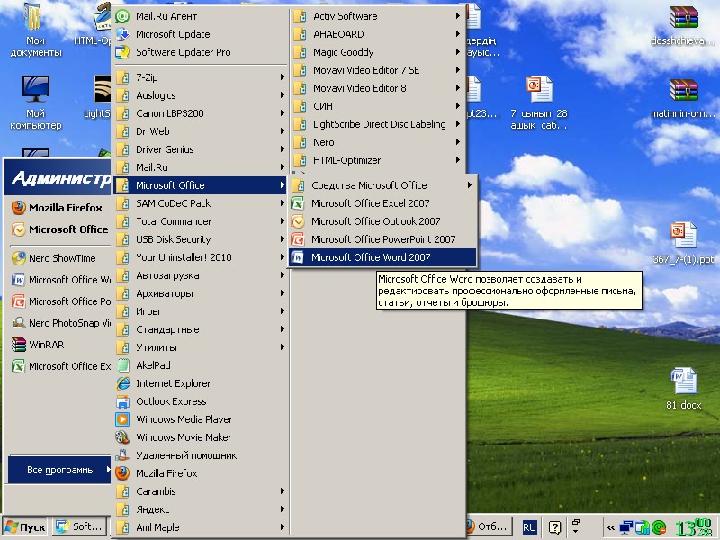
Task: Click the RL language indicator in taskbar
Action: click(x=528, y=527)
